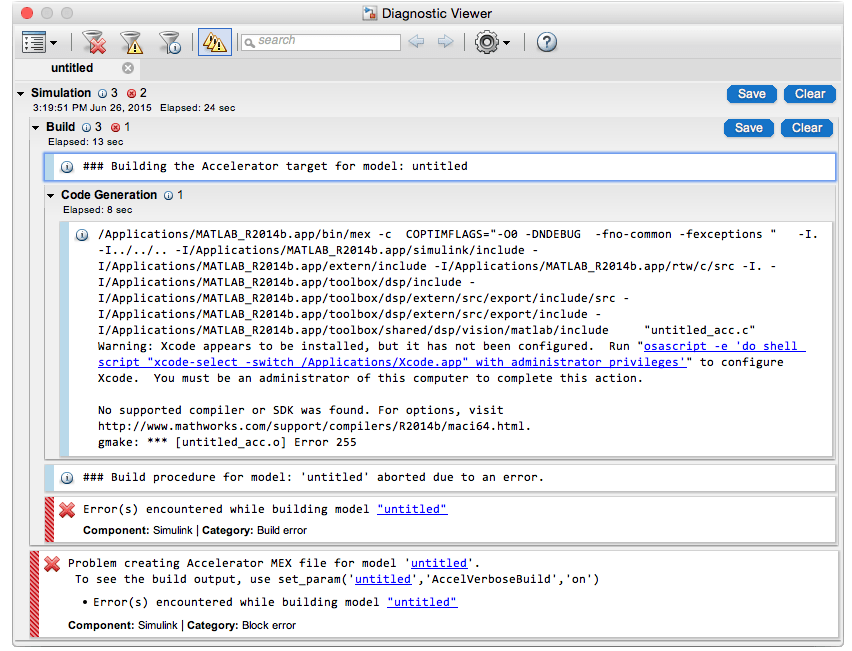Click Diagnostic Viewer title icon
Screen dimensions: 852x651
pyautogui.click(x=370, y=13)
